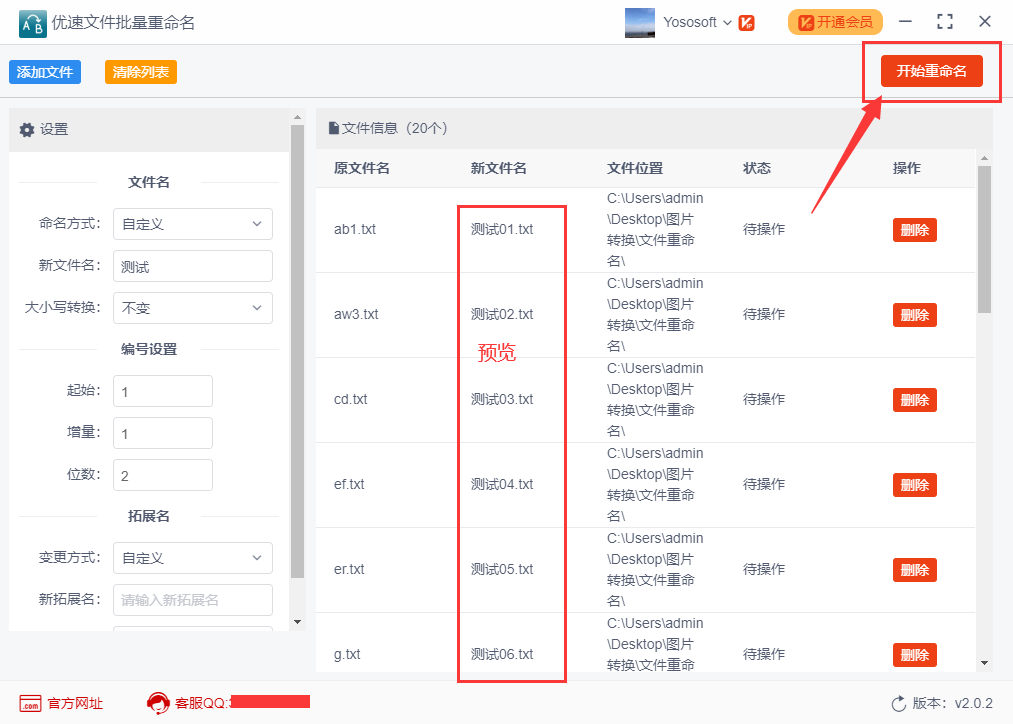Click the red VIP badge icon
1013x724 pixels.
click(x=746, y=22)
